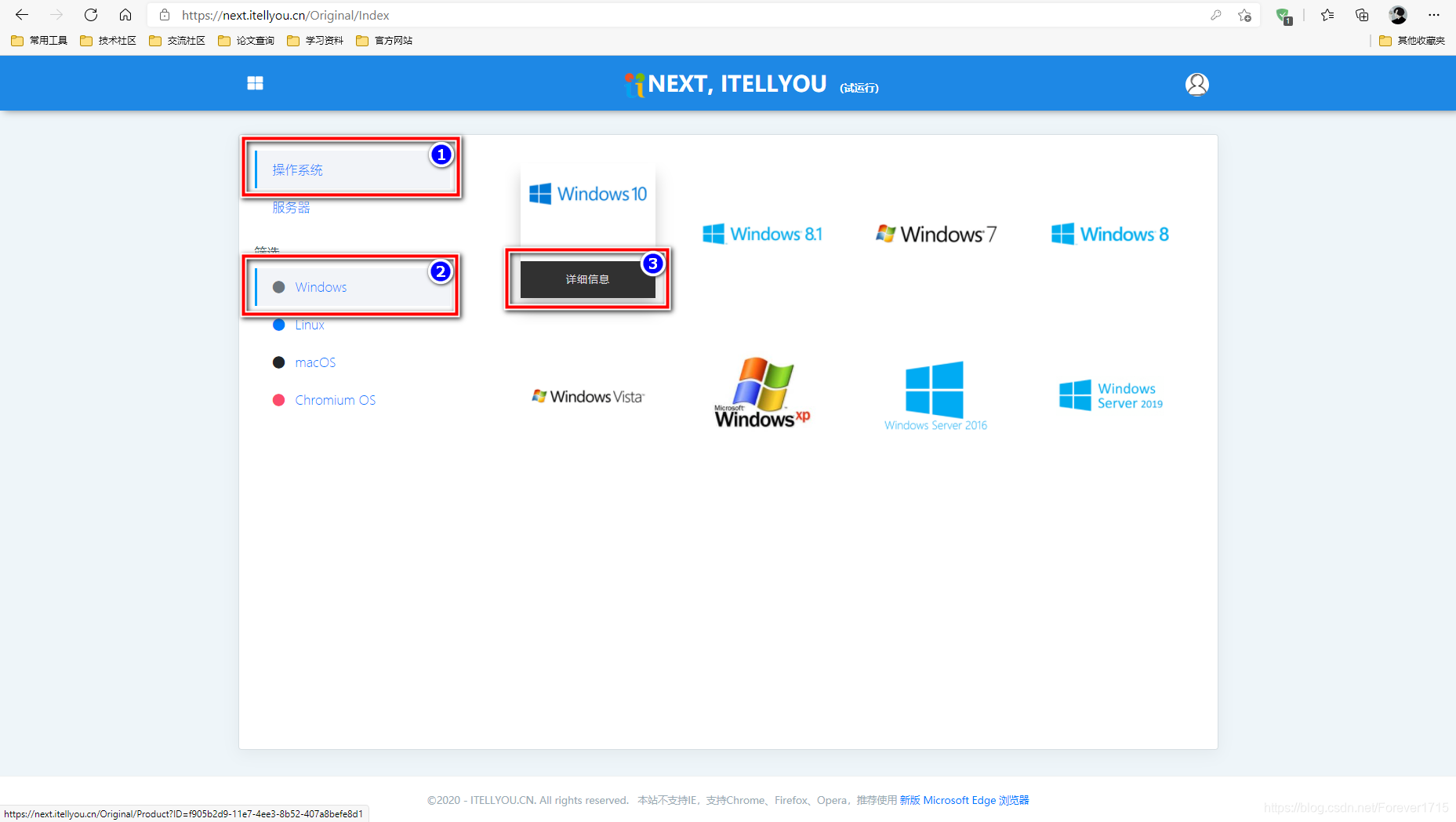The height and width of the screenshot is (822, 1456).
Task: Go to the browser home page icon
Action: point(125,15)
